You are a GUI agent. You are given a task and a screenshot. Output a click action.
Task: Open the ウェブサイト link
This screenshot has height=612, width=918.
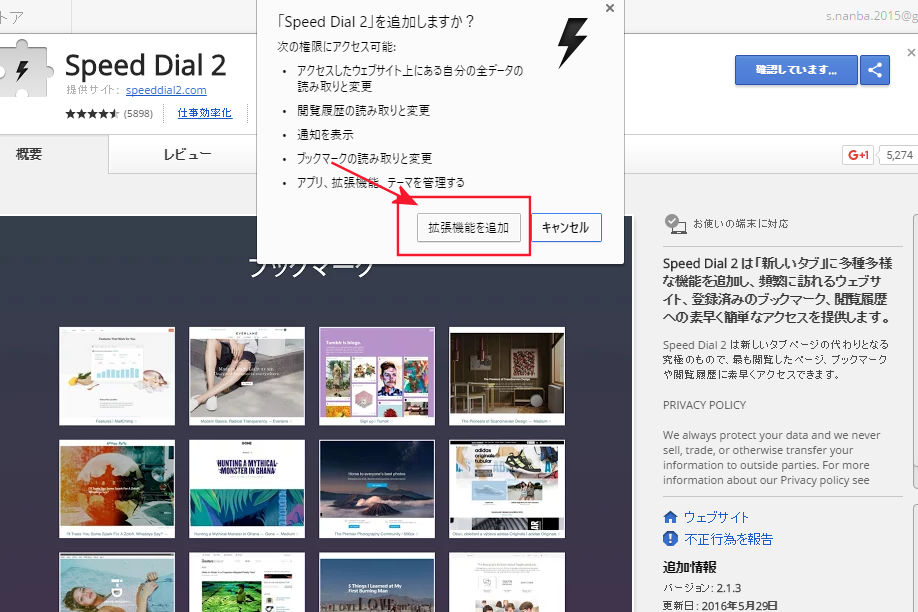pyautogui.click(x=716, y=517)
